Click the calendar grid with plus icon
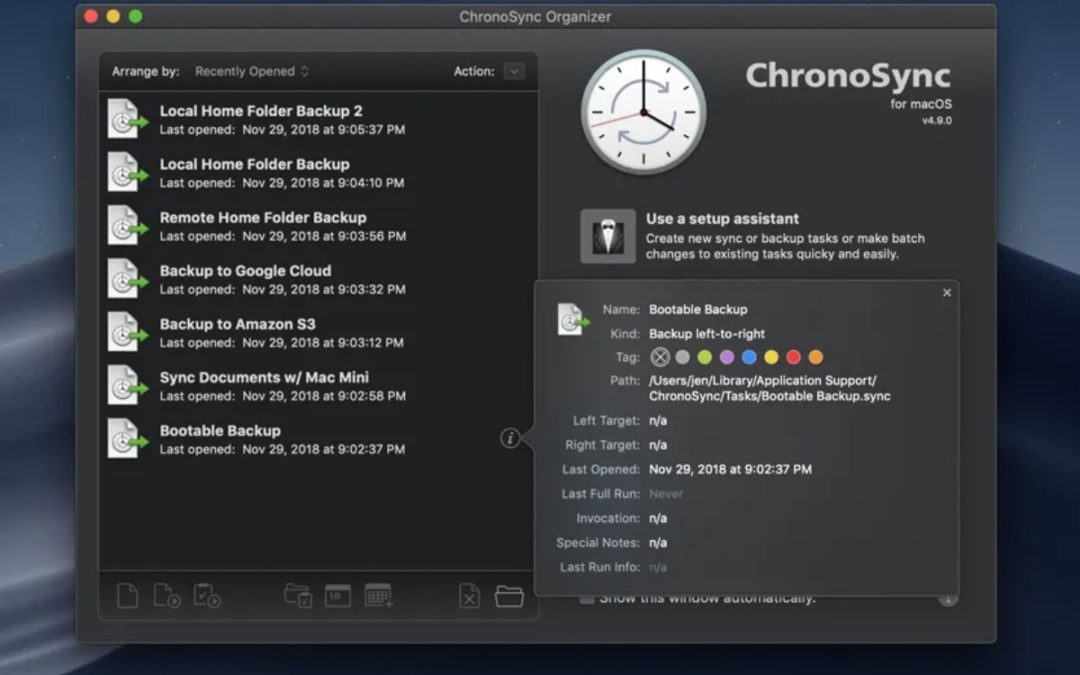This screenshot has width=1080, height=675. 378,596
